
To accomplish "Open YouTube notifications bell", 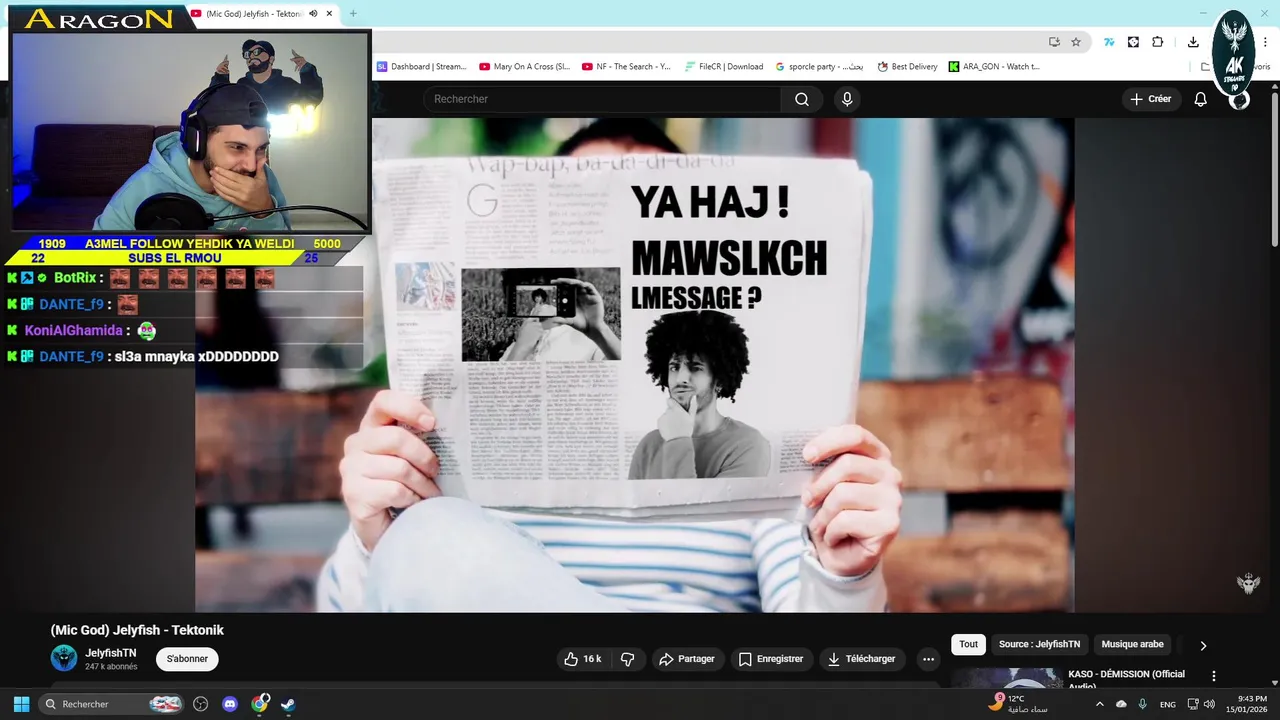I will pos(1201,99).
